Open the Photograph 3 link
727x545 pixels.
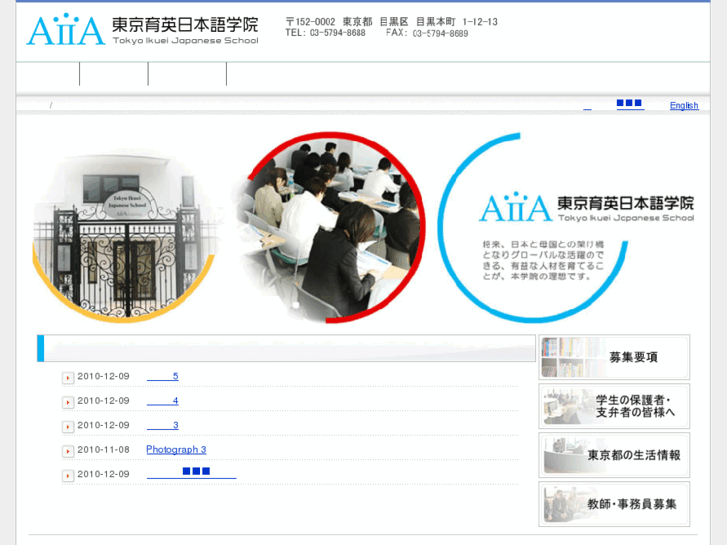[x=176, y=449]
